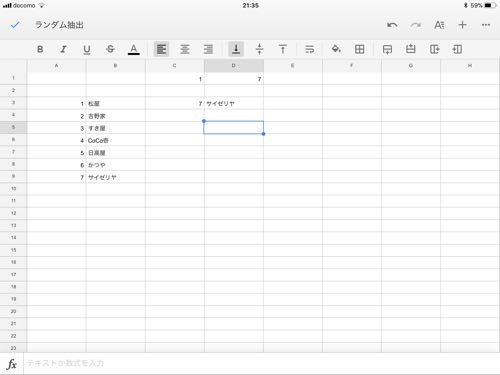Align text to the right
Screen dimensions: 500x375
[208, 49]
